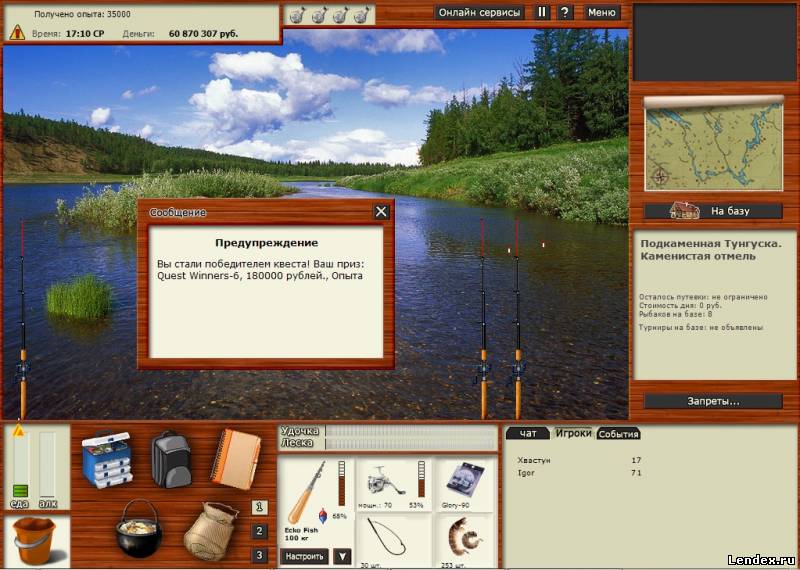The image size is (800, 570).
Task: Select the Ecko Fish rod slot
Action: 316,501
